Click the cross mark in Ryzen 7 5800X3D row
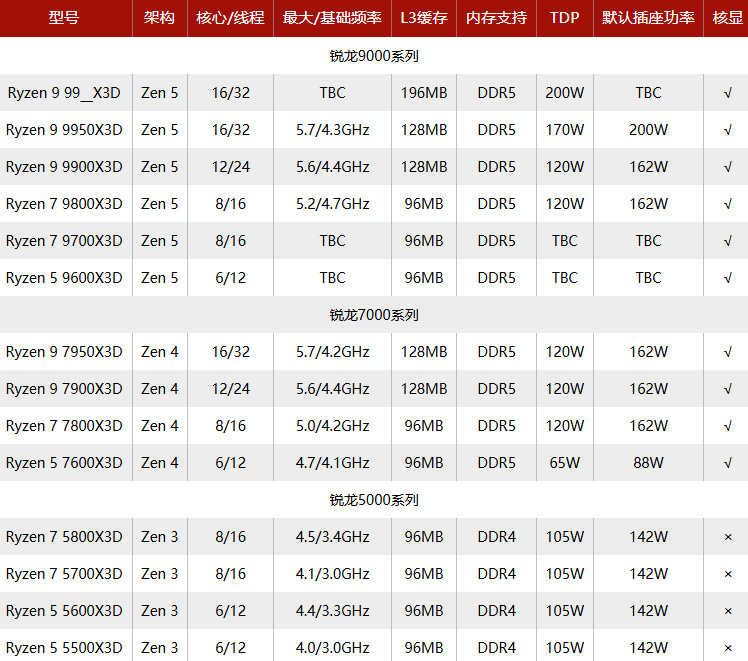Screen dimensions: 748x661 (x=728, y=537)
